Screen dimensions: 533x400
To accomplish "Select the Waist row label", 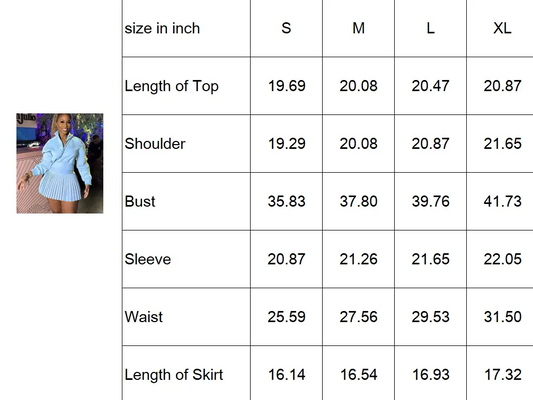I will coord(186,317).
